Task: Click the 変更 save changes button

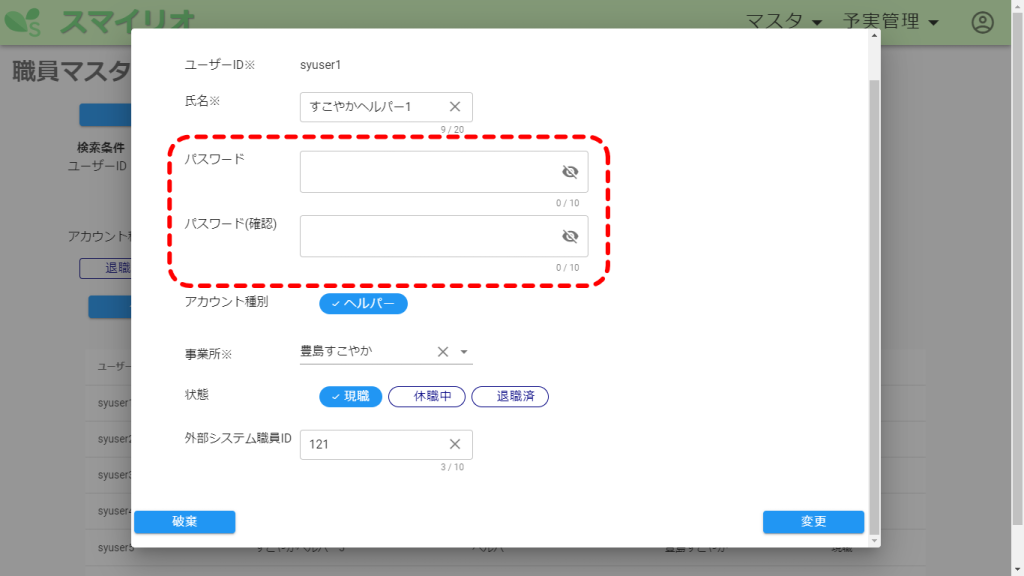Action: 813,522
